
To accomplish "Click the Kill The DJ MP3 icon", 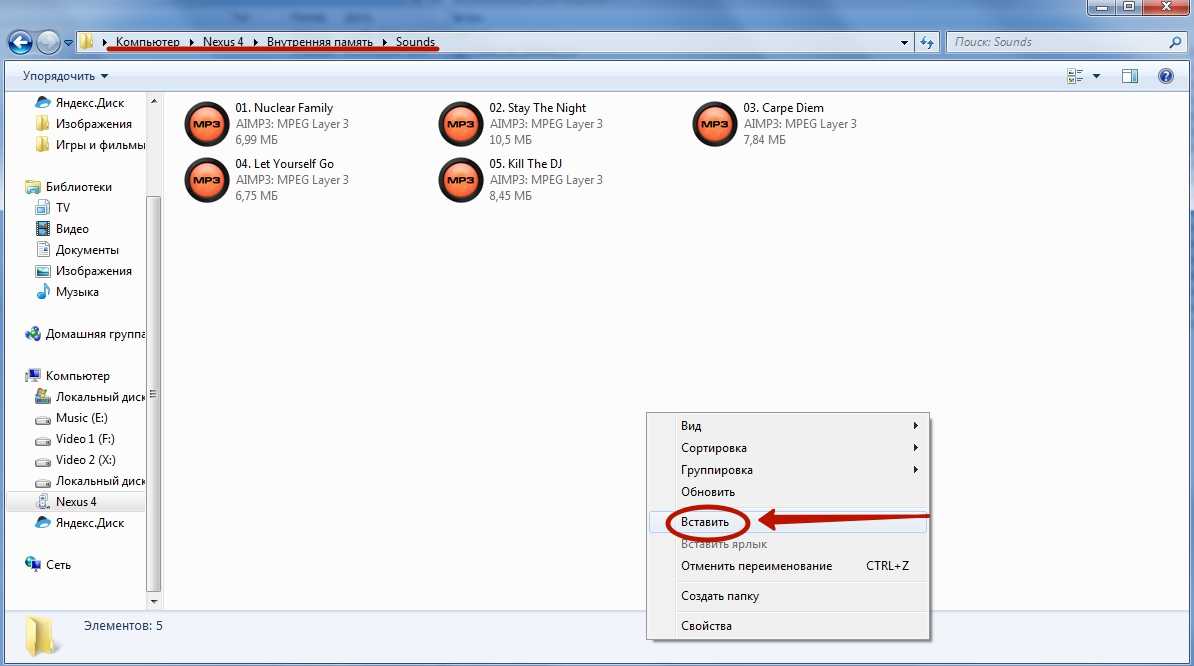I will pos(461,181).
